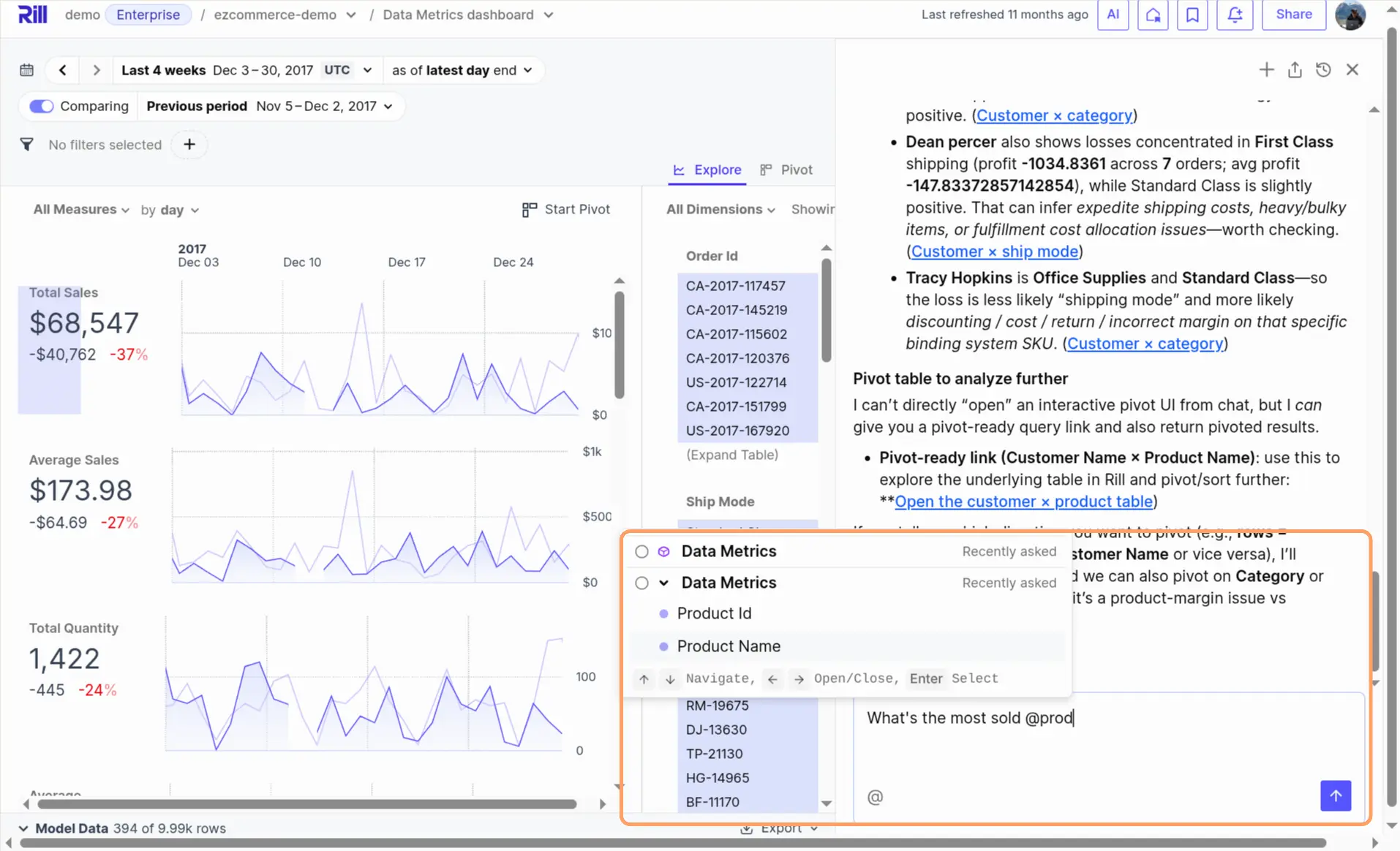Open the ezcommerce-demo project dropdown
The height and width of the screenshot is (851, 1400).
[285, 15]
